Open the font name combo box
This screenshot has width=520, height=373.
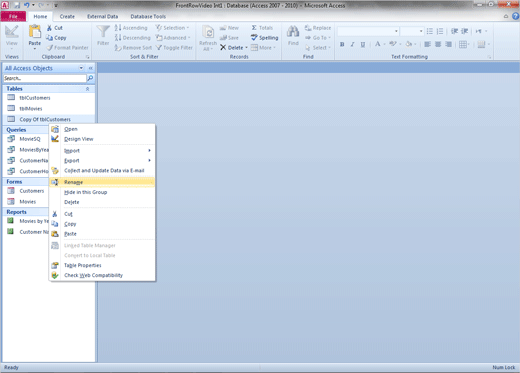368,31
